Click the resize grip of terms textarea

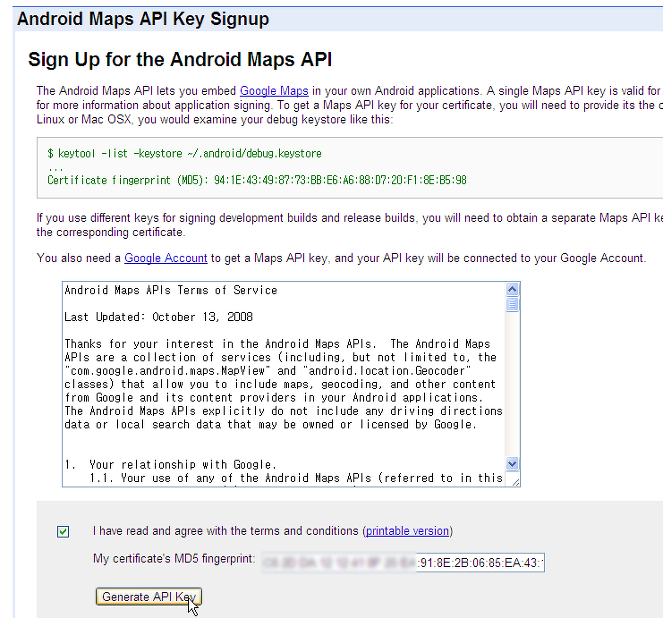515,482
